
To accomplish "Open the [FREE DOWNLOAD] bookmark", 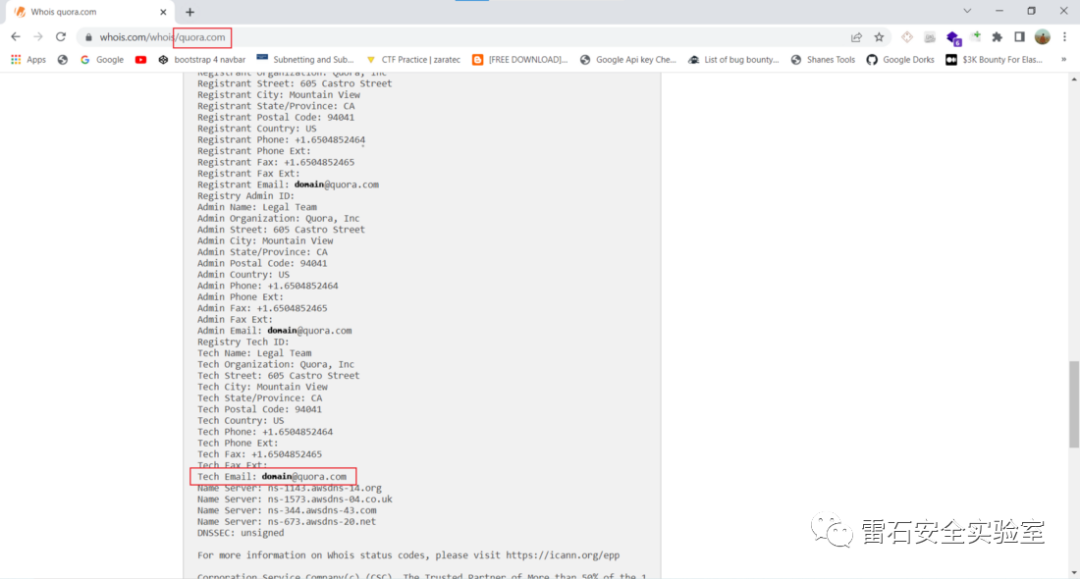I will 520,60.
